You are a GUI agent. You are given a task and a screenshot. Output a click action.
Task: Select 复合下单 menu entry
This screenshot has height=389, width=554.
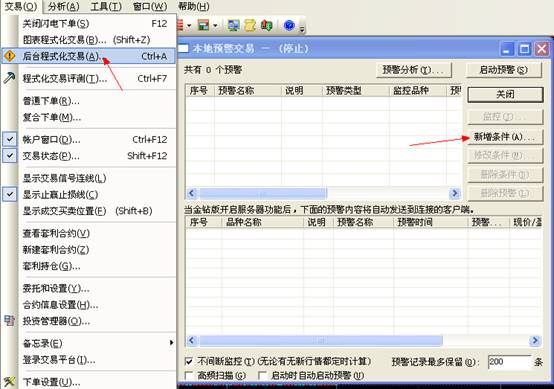88,117
